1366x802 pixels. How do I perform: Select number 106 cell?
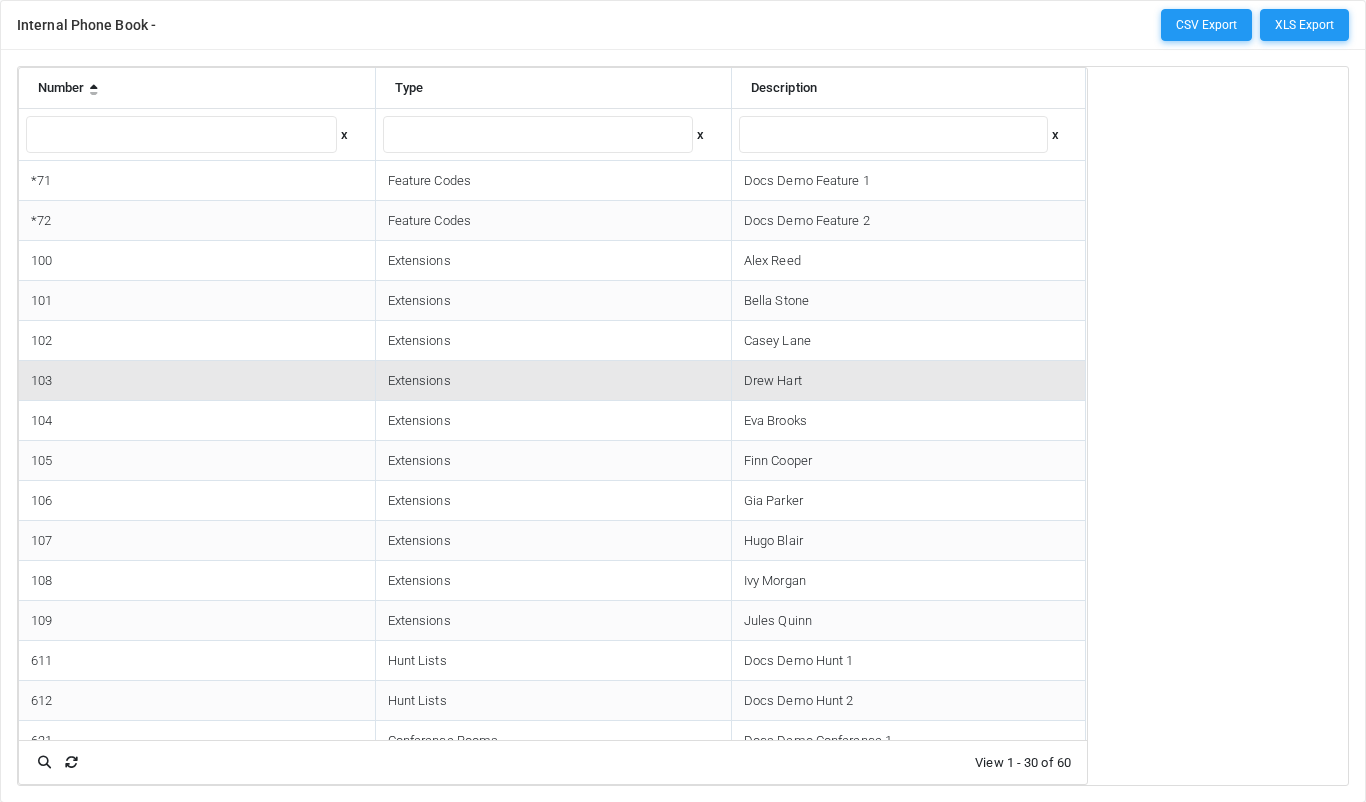(197, 501)
